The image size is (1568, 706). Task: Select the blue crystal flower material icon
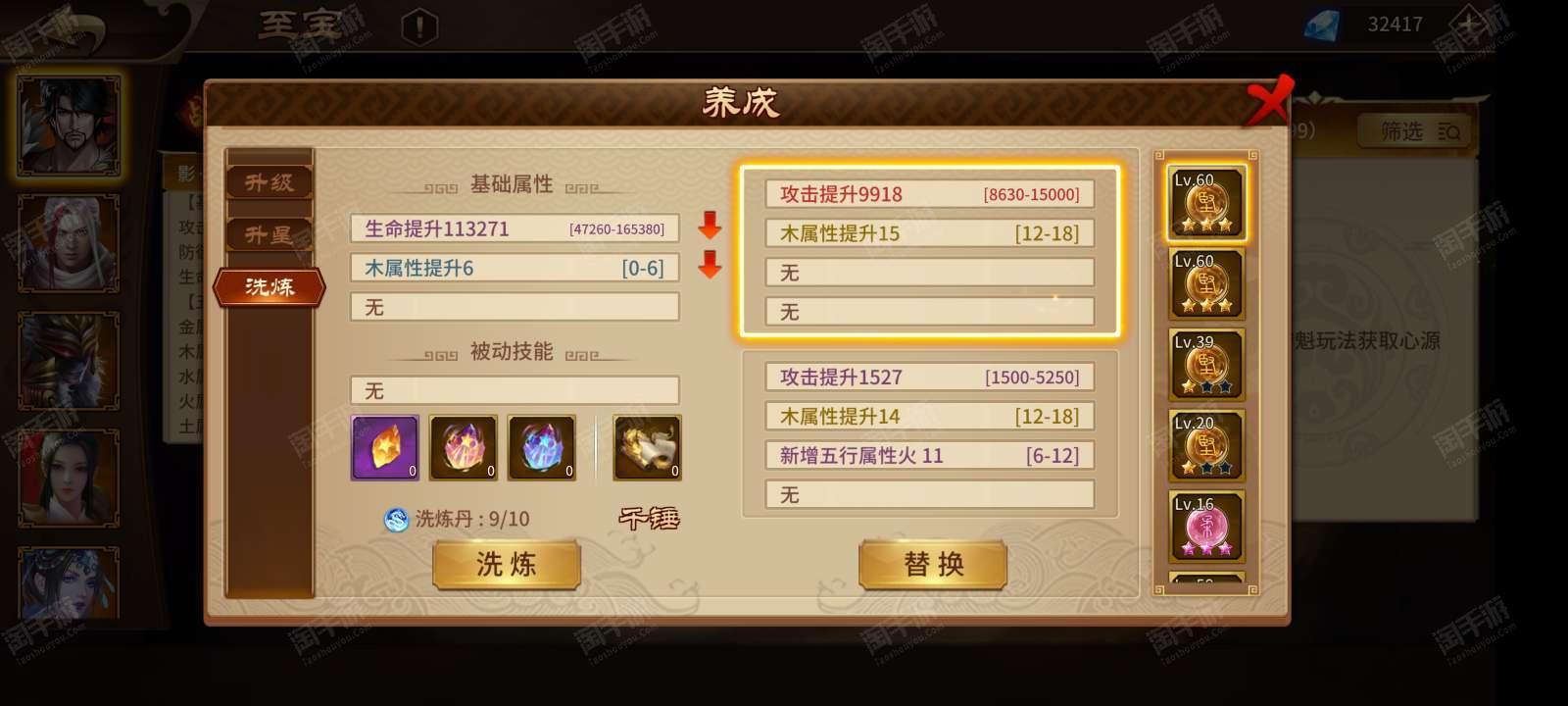tap(542, 447)
